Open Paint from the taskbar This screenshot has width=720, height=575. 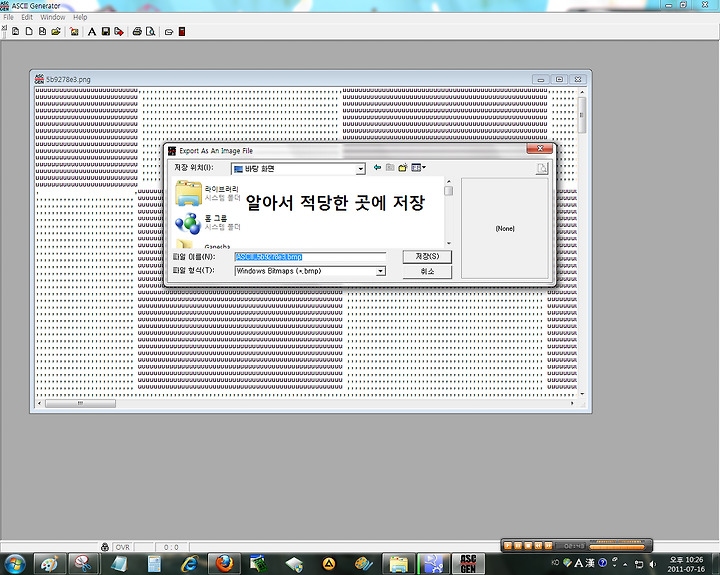[x=49, y=564]
